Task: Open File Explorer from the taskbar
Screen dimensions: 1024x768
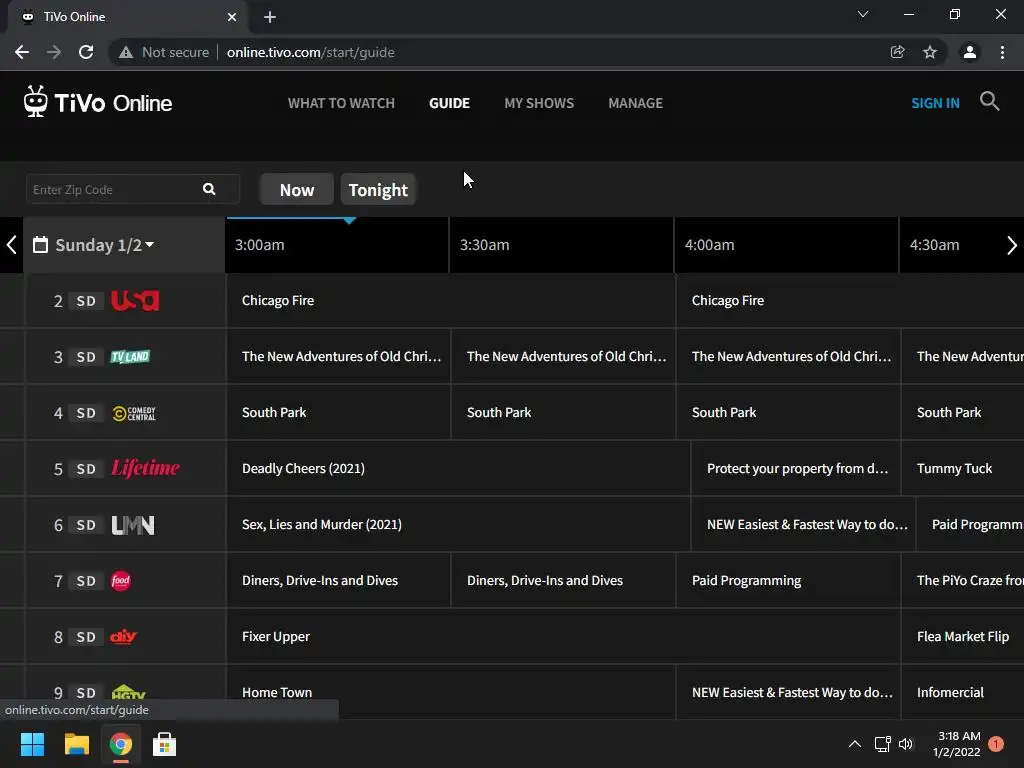Action: pyautogui.click(x=76, y=744)
